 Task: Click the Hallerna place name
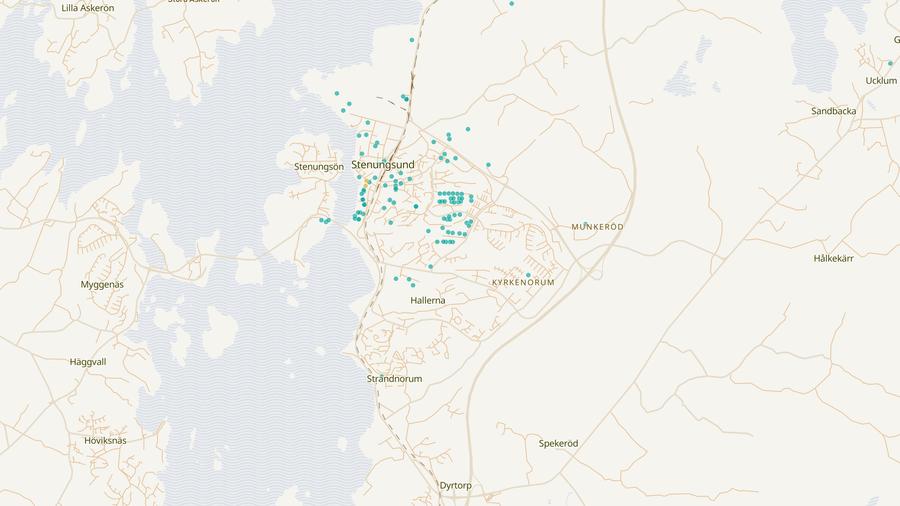pos(428,300)
